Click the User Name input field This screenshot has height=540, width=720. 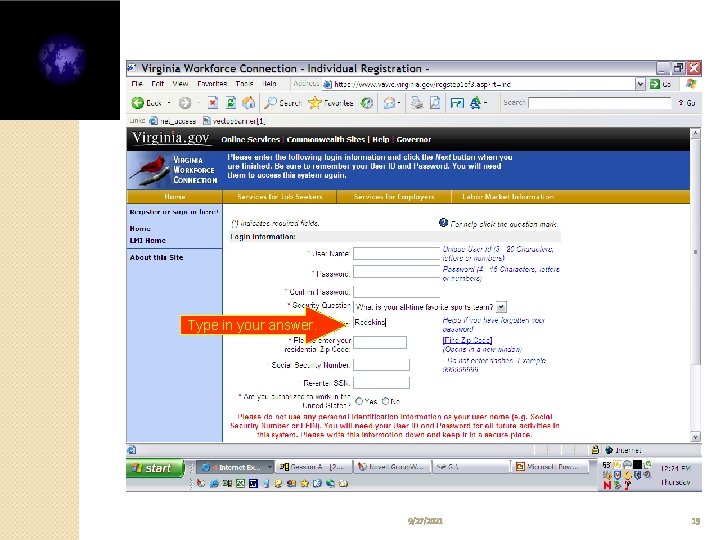pos(396,253)
